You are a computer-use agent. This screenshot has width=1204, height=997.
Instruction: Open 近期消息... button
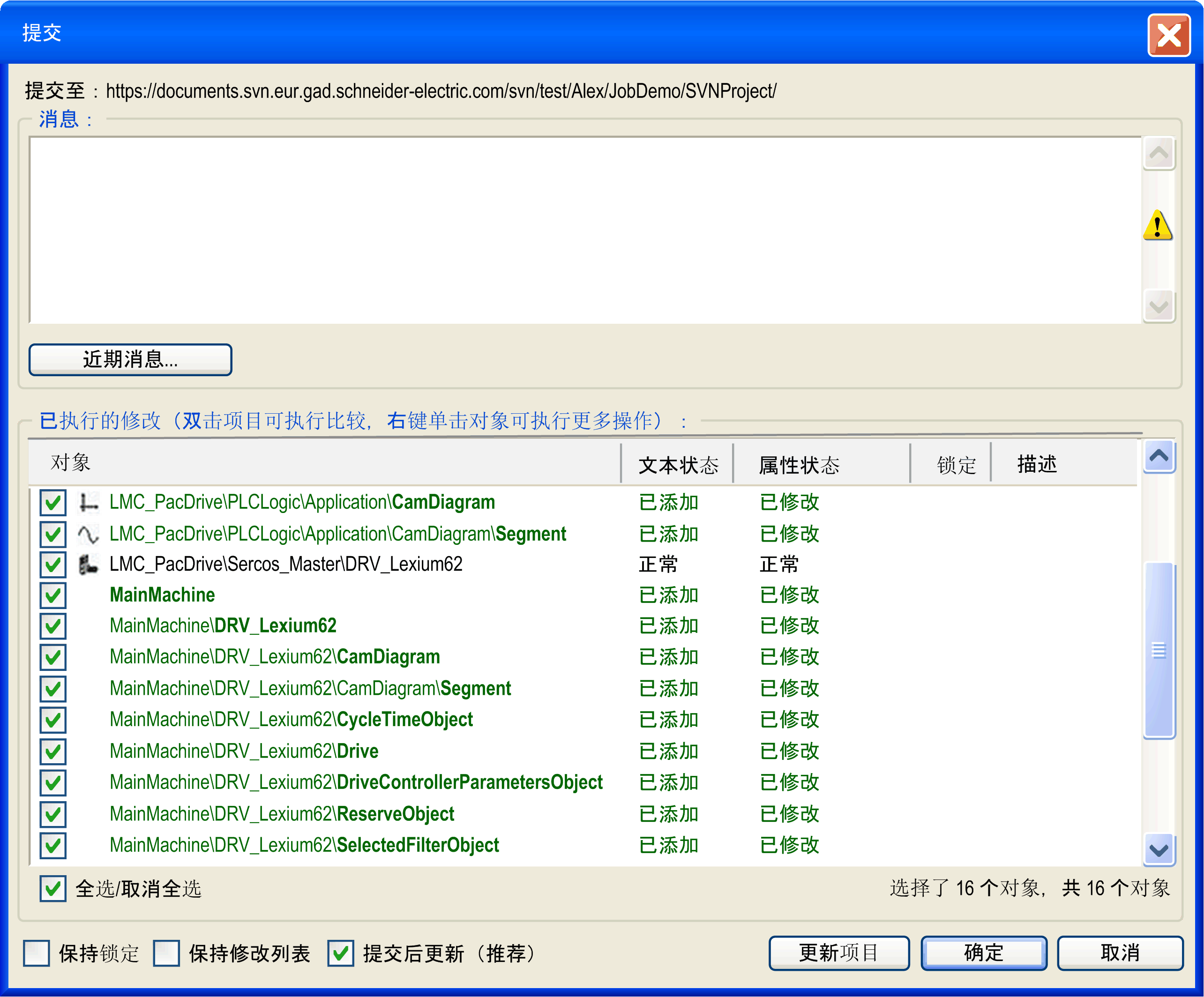click(130, 360)
